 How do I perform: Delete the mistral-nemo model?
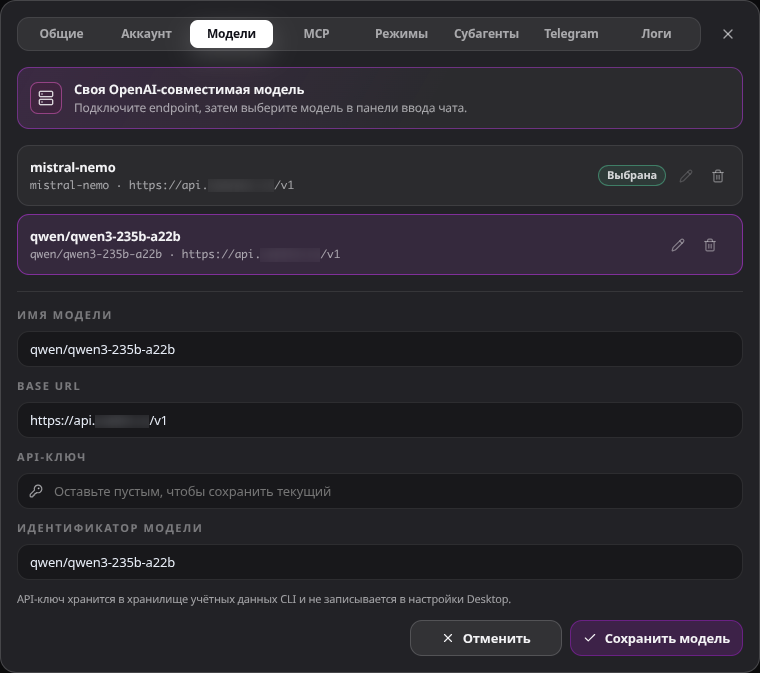[718, 176]
